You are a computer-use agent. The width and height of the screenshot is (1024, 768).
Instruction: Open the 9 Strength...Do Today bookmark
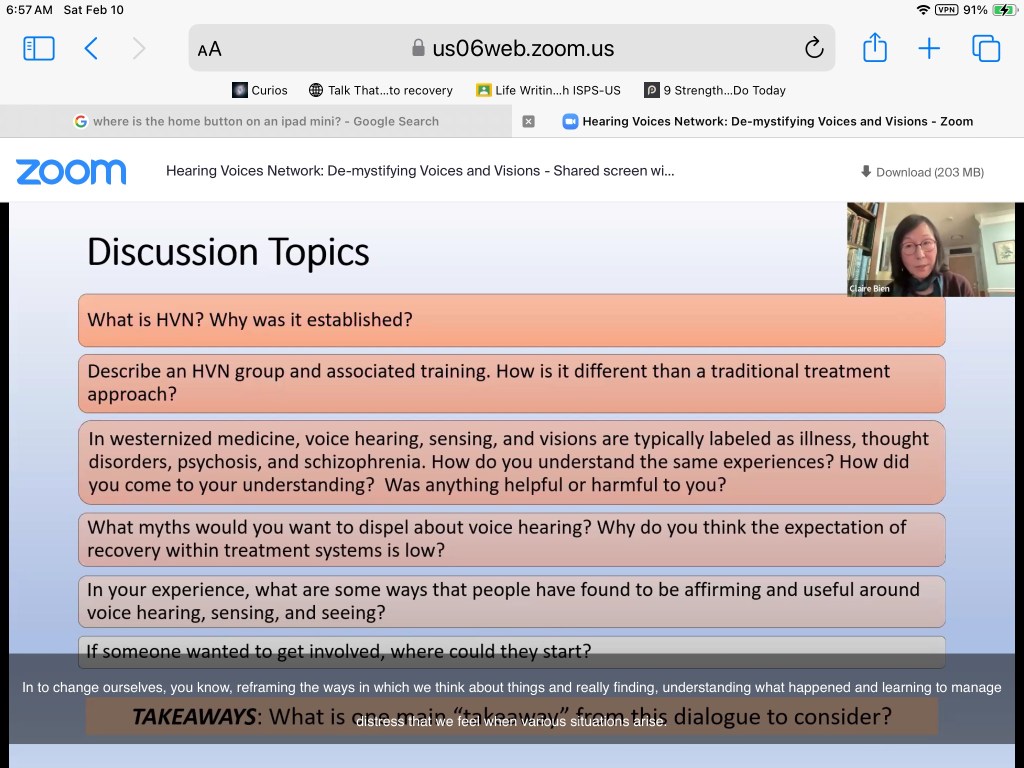(715, 90)
